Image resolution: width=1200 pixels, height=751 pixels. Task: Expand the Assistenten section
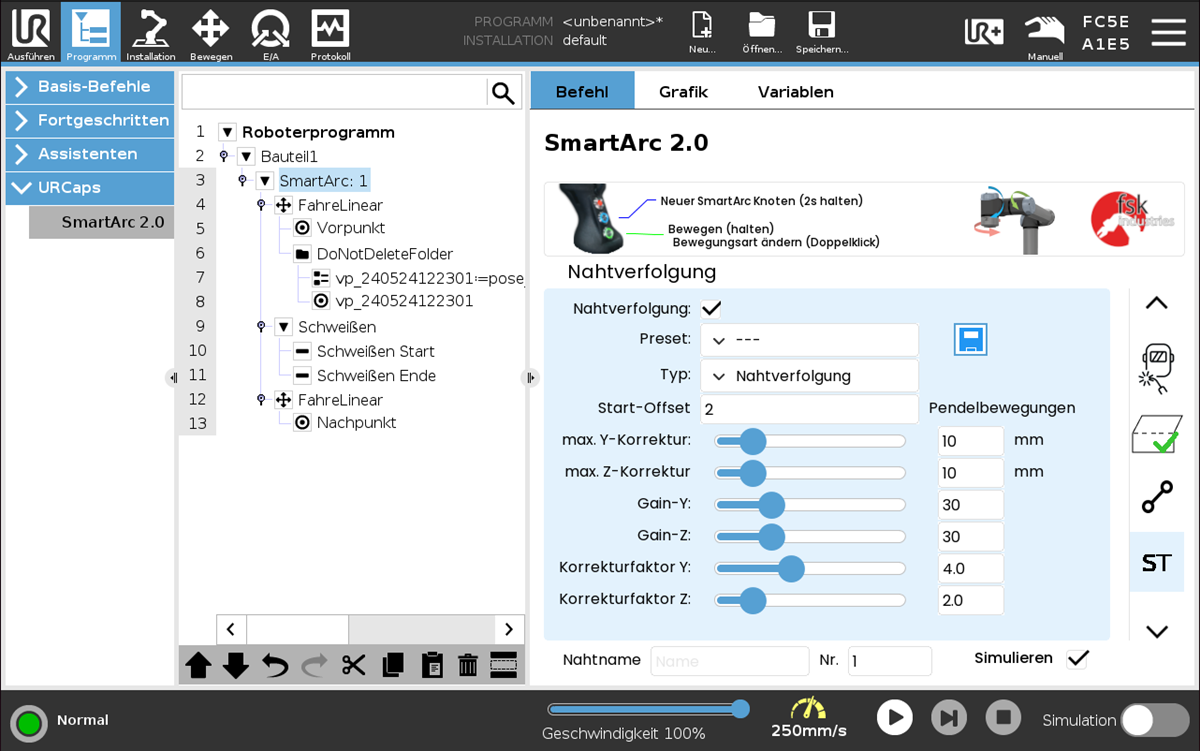tap(90, 155)
